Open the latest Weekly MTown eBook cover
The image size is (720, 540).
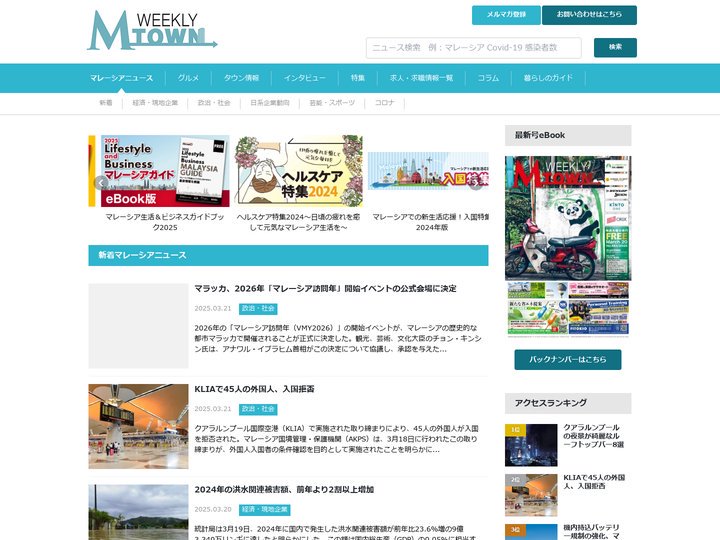click(x=568, y=247)
